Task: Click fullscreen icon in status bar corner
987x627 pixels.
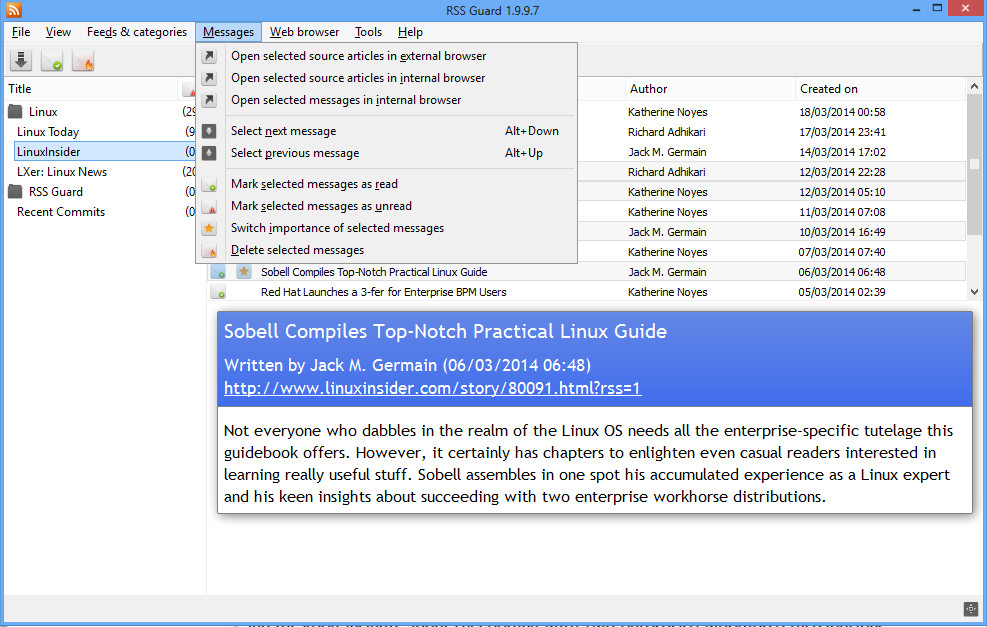Action: tap(971, 609)
